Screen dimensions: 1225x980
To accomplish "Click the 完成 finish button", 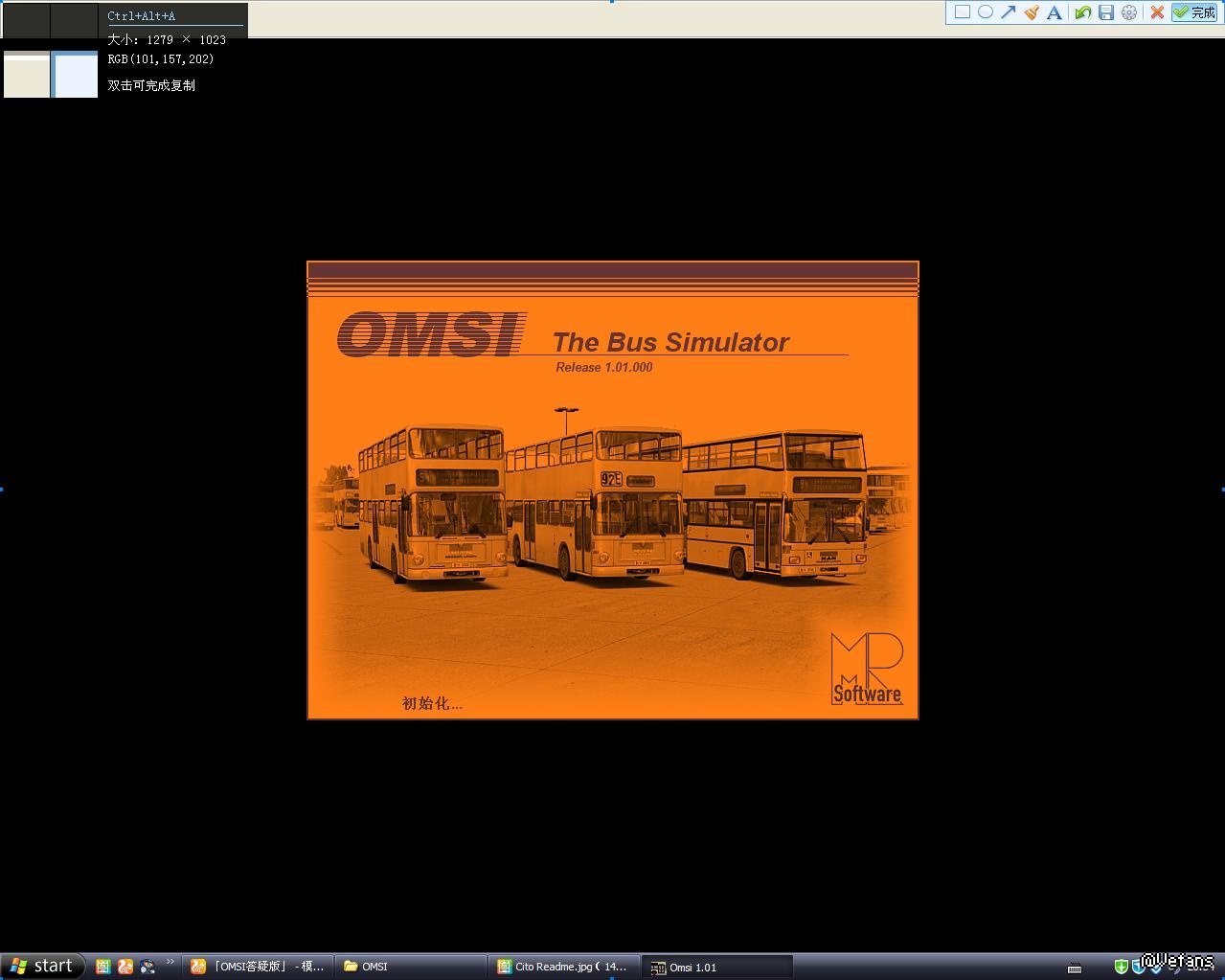I will (1194, 12).
